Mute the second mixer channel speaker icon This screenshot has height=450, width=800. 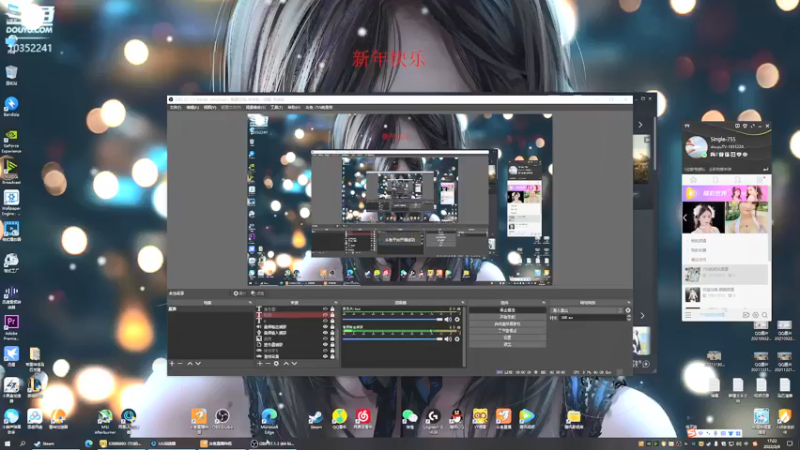point(448,339)
